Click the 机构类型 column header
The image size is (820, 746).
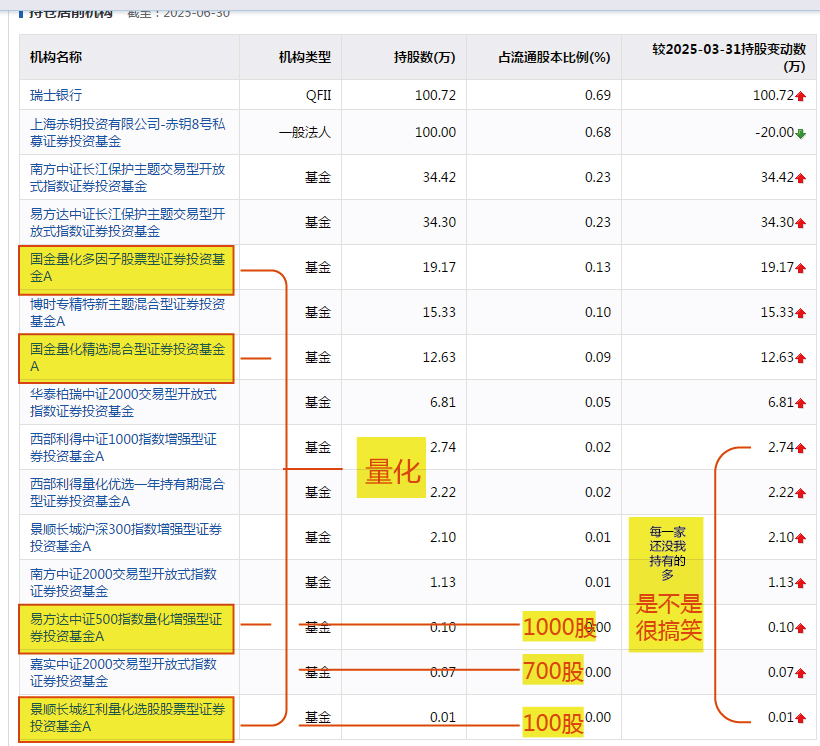pyautogui.click(x=304, y=58)
